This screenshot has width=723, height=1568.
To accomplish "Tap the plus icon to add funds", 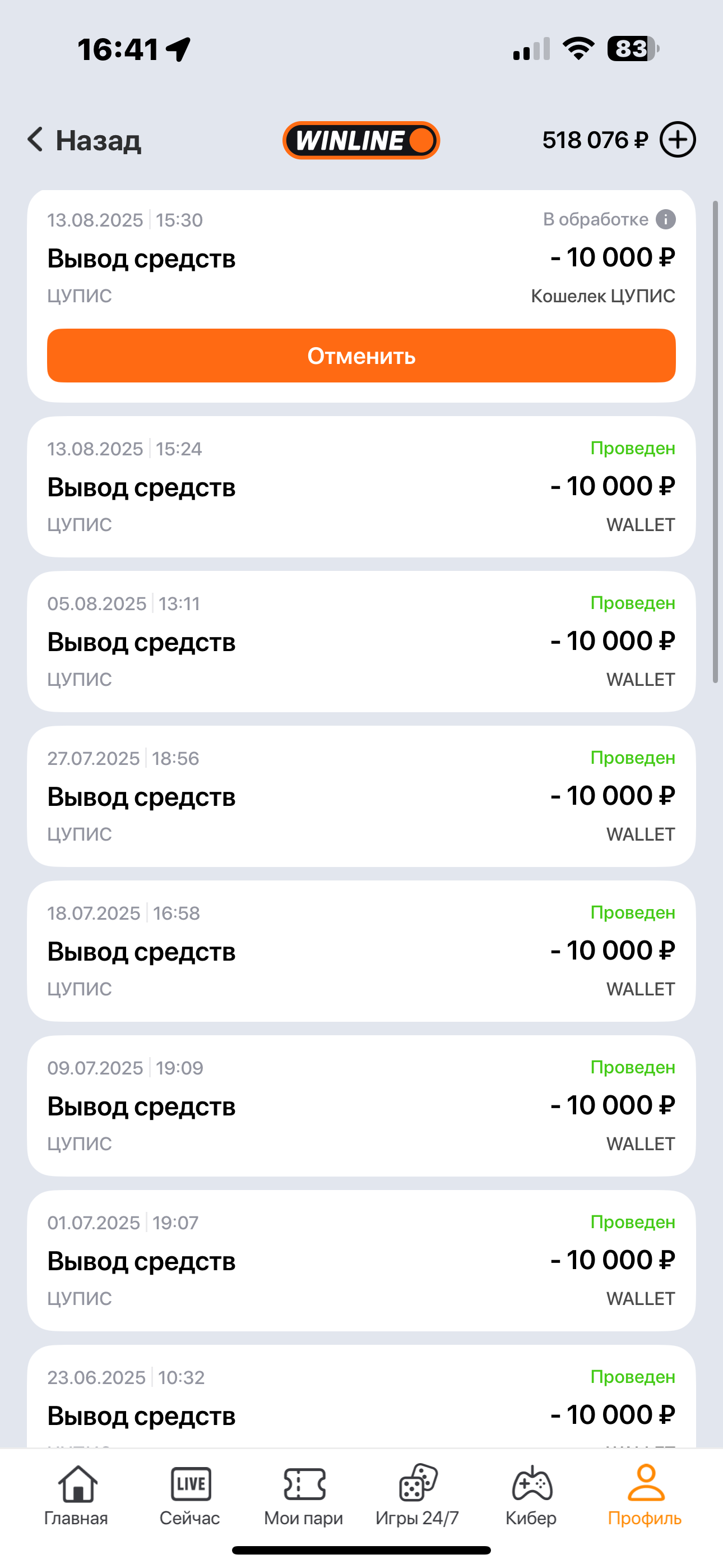I will [678, 140].
